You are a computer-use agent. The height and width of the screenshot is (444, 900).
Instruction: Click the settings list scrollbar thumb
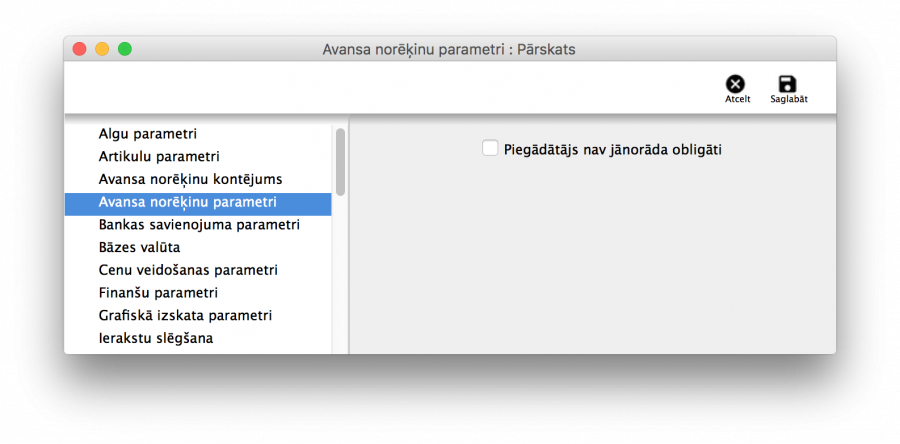(x=340, y=162)
